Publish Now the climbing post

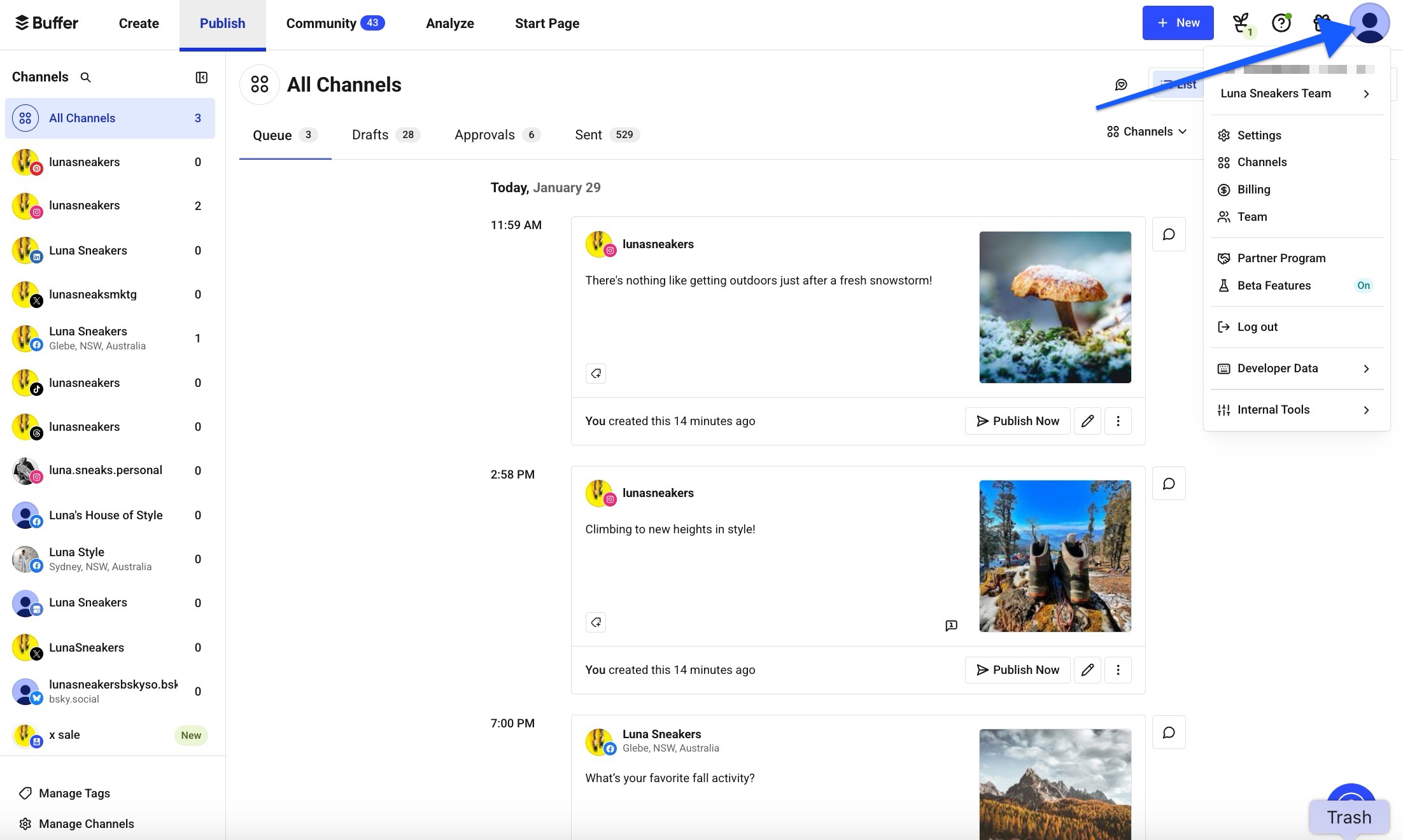(x=1017, y=669)
